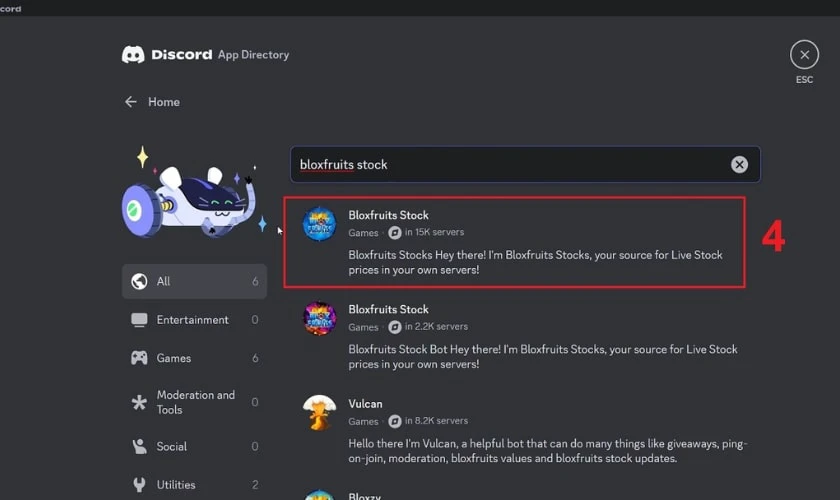
Task: Click the 'Bloxfruits Stocks Hey there' description
Action: [535, 262]
